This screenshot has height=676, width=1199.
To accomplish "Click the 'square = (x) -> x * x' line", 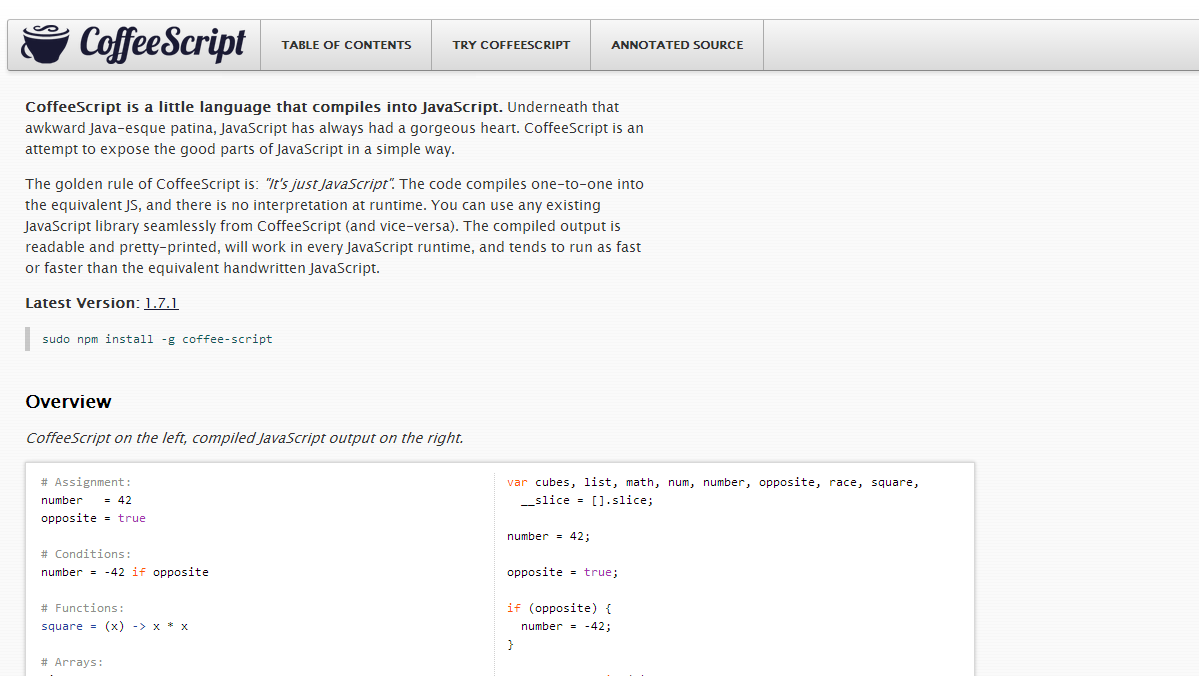I will (x=115, y=626).
